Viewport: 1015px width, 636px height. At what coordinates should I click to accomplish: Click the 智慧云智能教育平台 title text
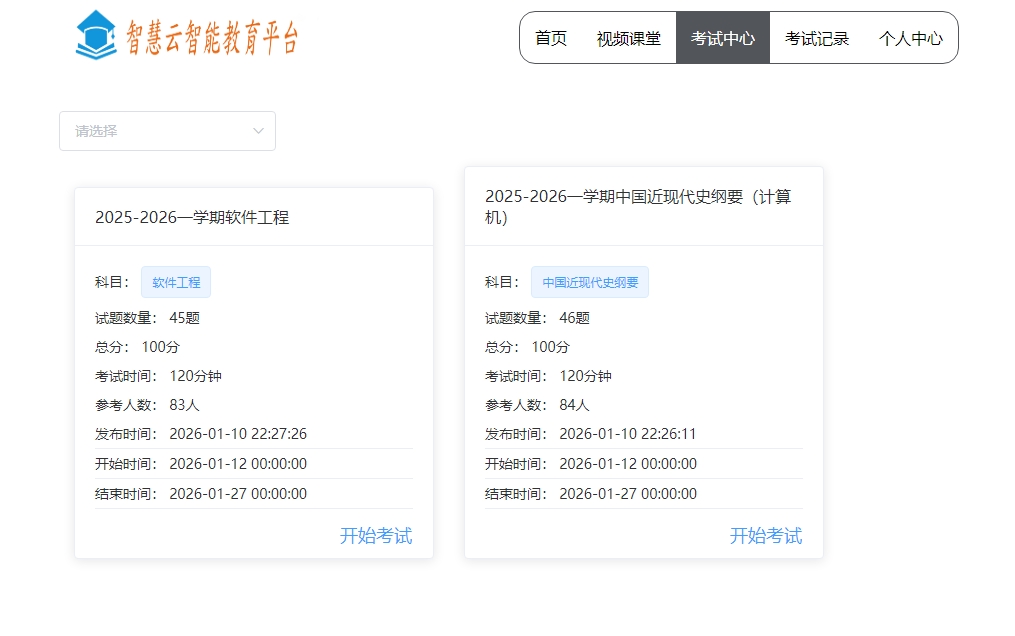pyautogui.click(x=212, y=38)
